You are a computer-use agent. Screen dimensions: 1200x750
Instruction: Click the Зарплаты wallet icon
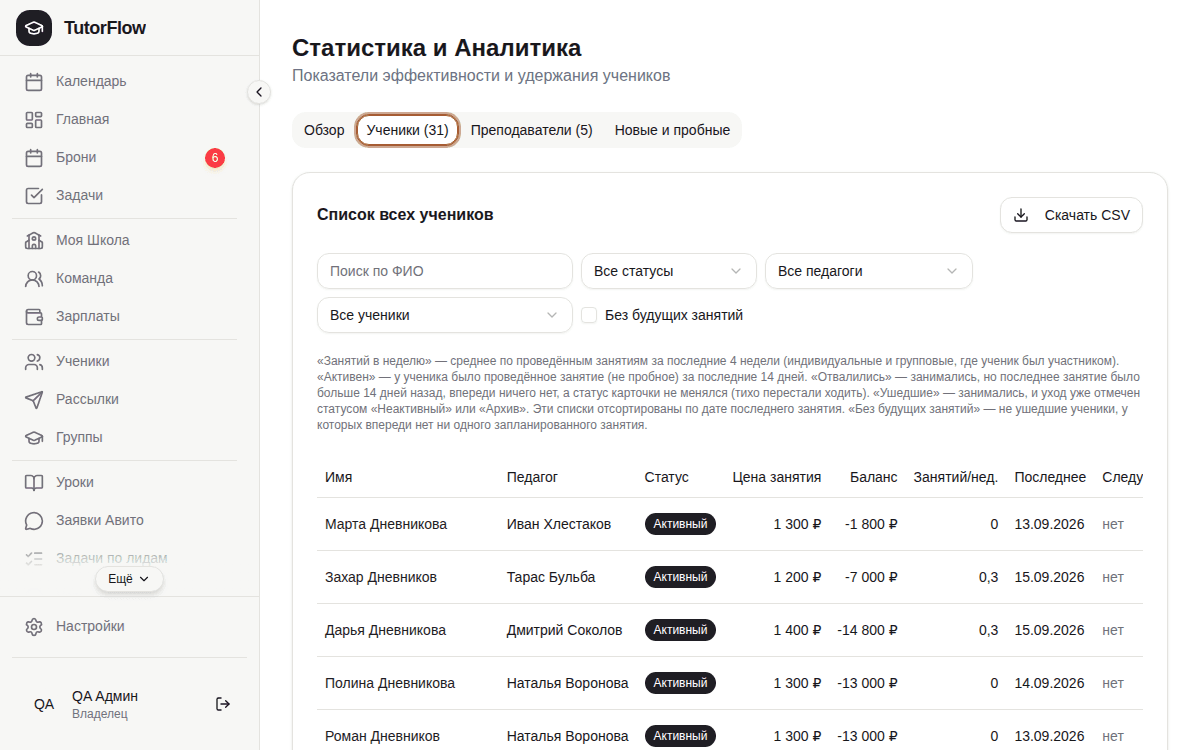pyautogui.click(x=34, y=316)
